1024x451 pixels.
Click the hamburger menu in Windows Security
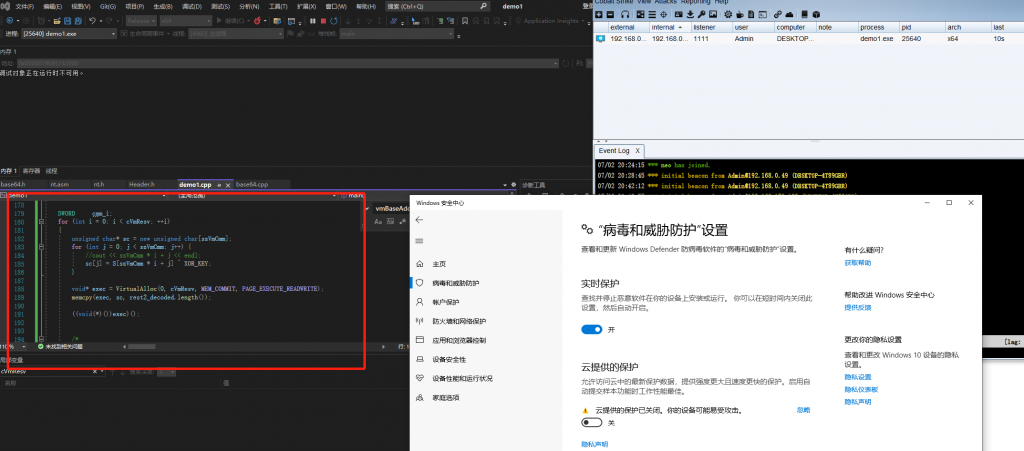(419, 241)
